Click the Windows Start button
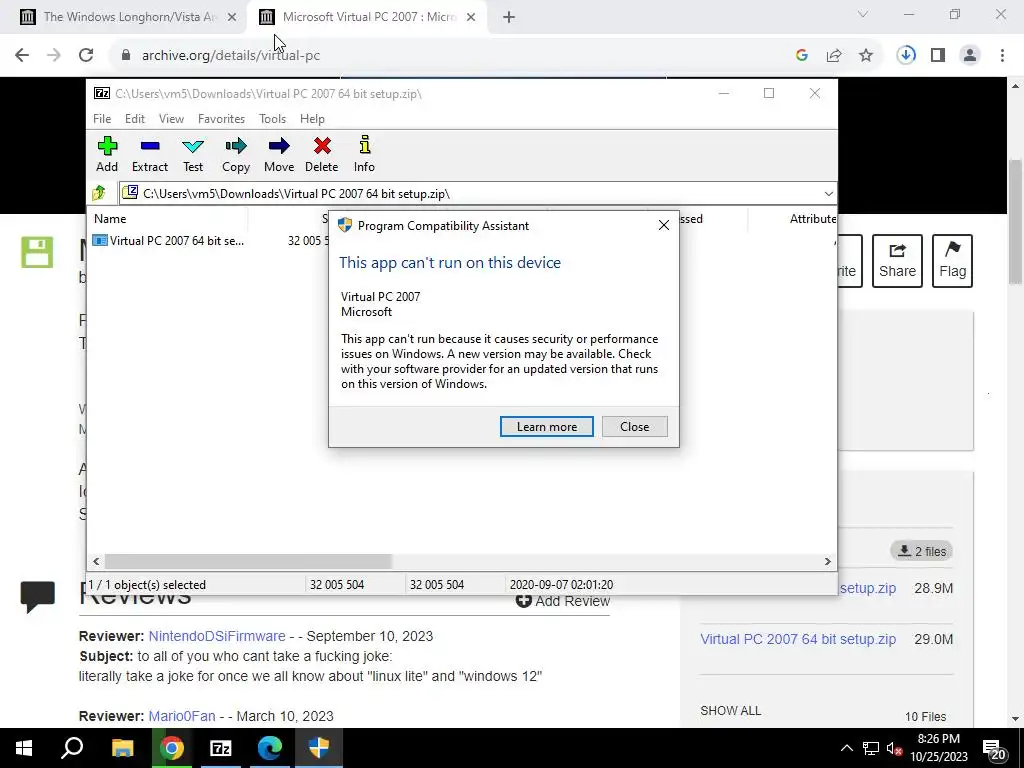This screenshot has height=768, width=1024. (x=24, y=748)
